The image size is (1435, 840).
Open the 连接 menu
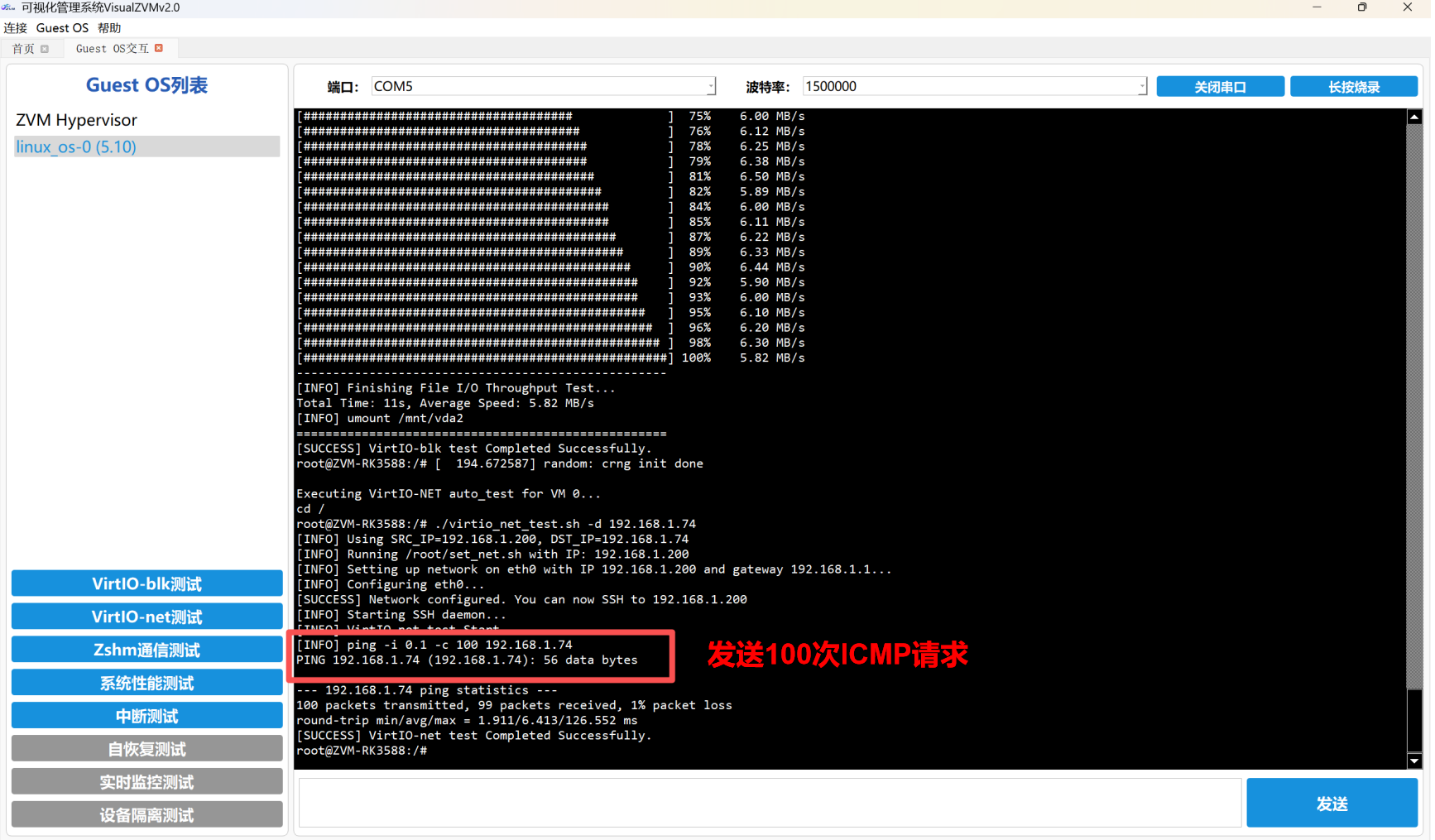(15, 28)
